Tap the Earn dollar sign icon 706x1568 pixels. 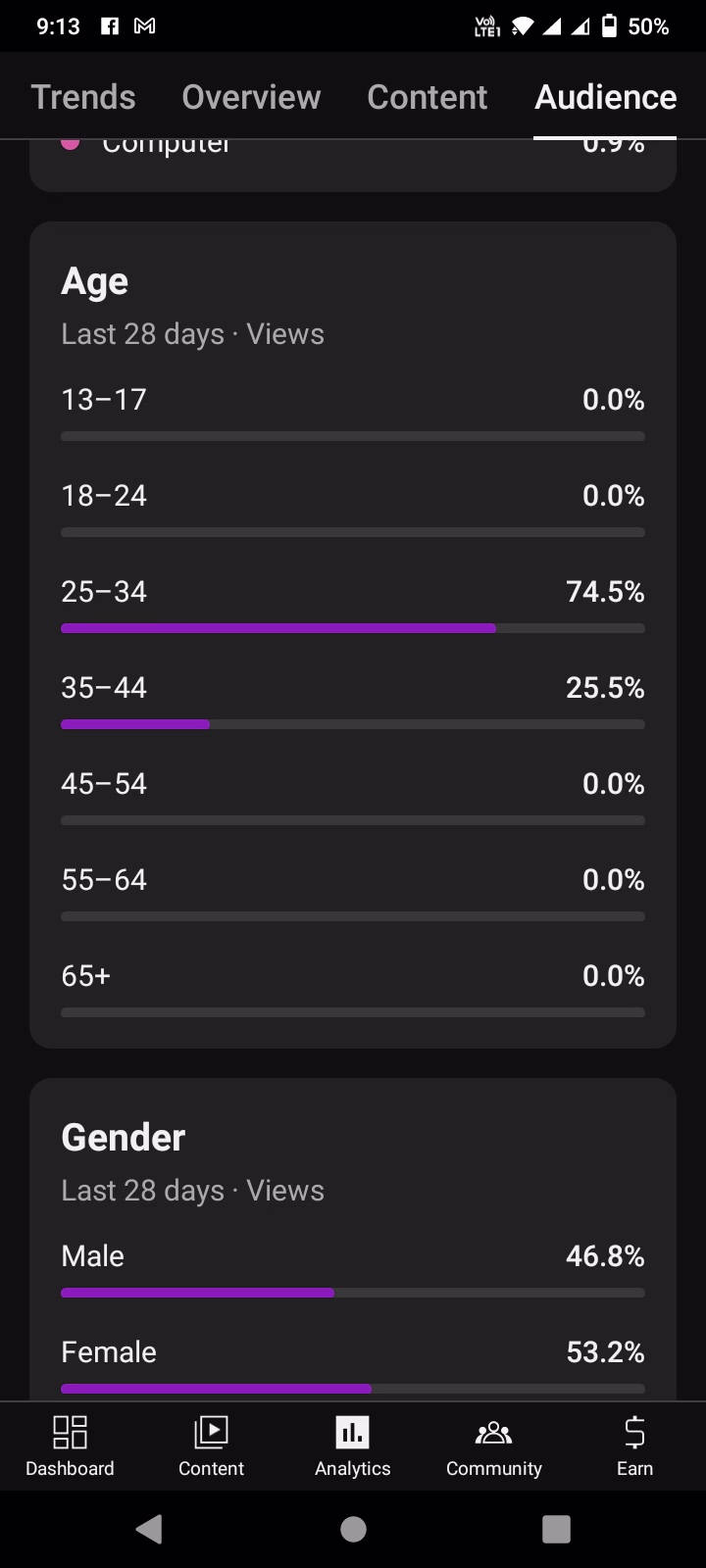tap(634, 1433)
